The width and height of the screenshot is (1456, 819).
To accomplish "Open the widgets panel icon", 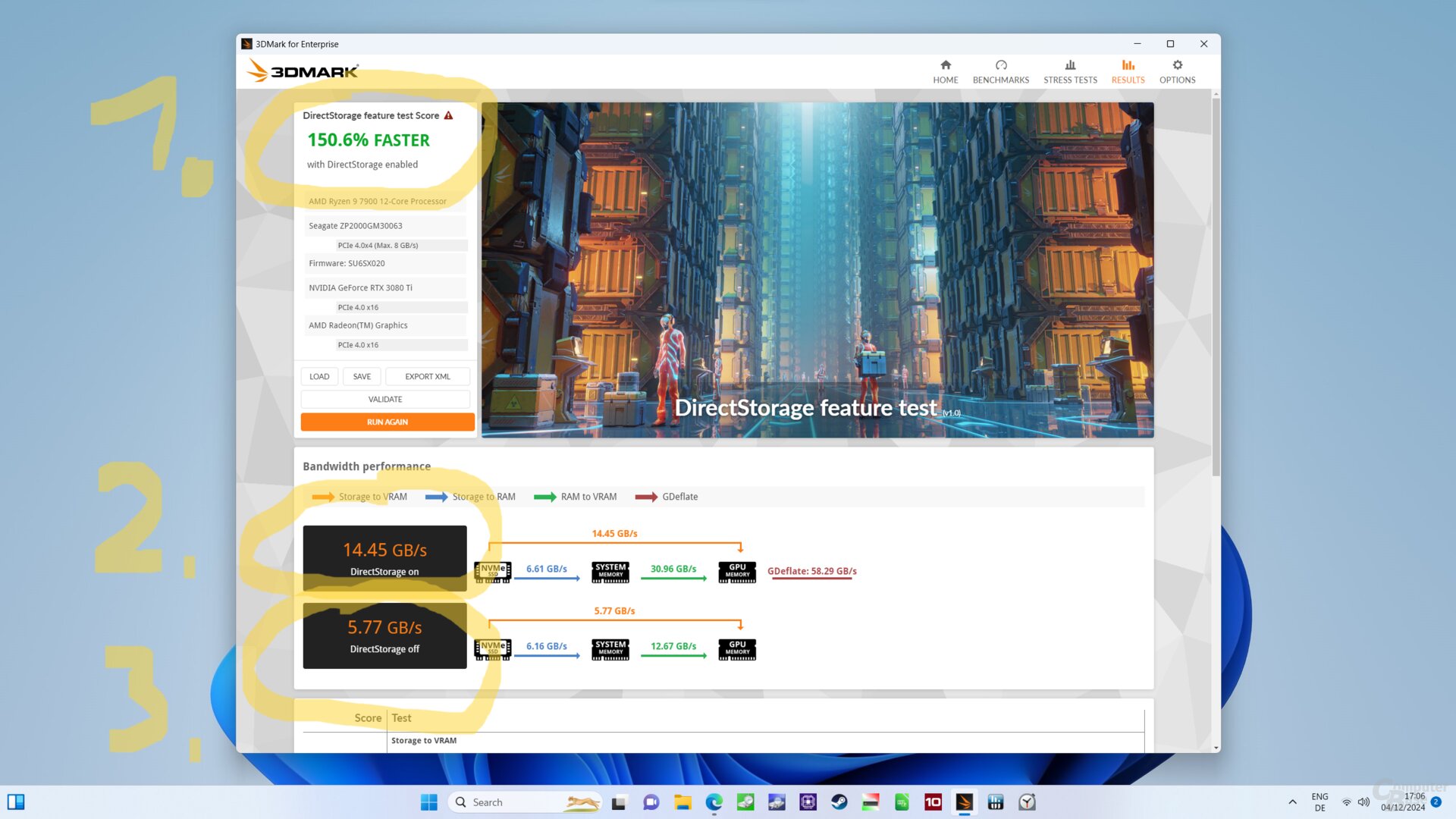I will [16, 802].
